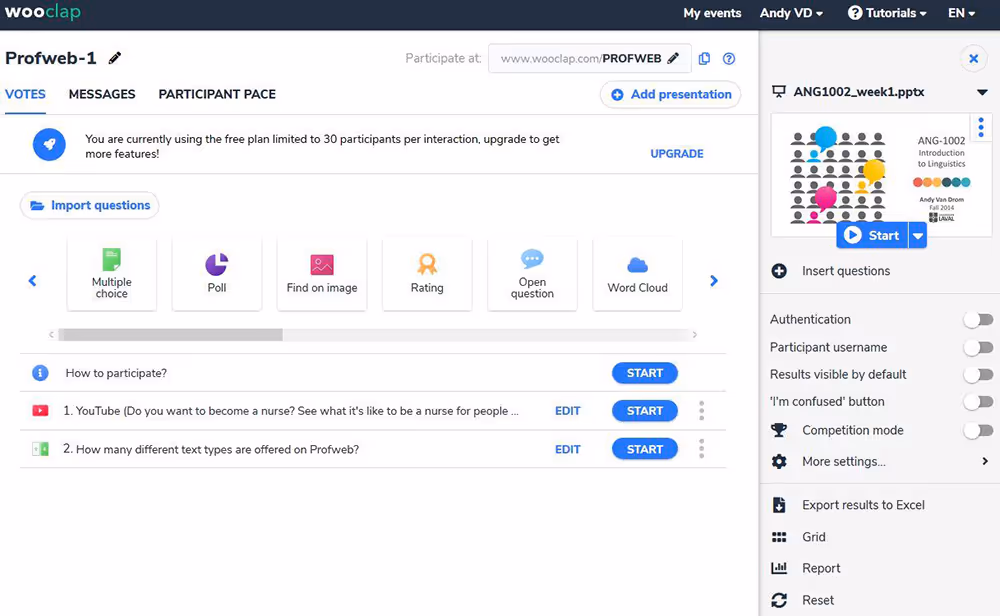Click the rocket upgrade icon
Screen dimensions: 1000x616
(49, 145)
